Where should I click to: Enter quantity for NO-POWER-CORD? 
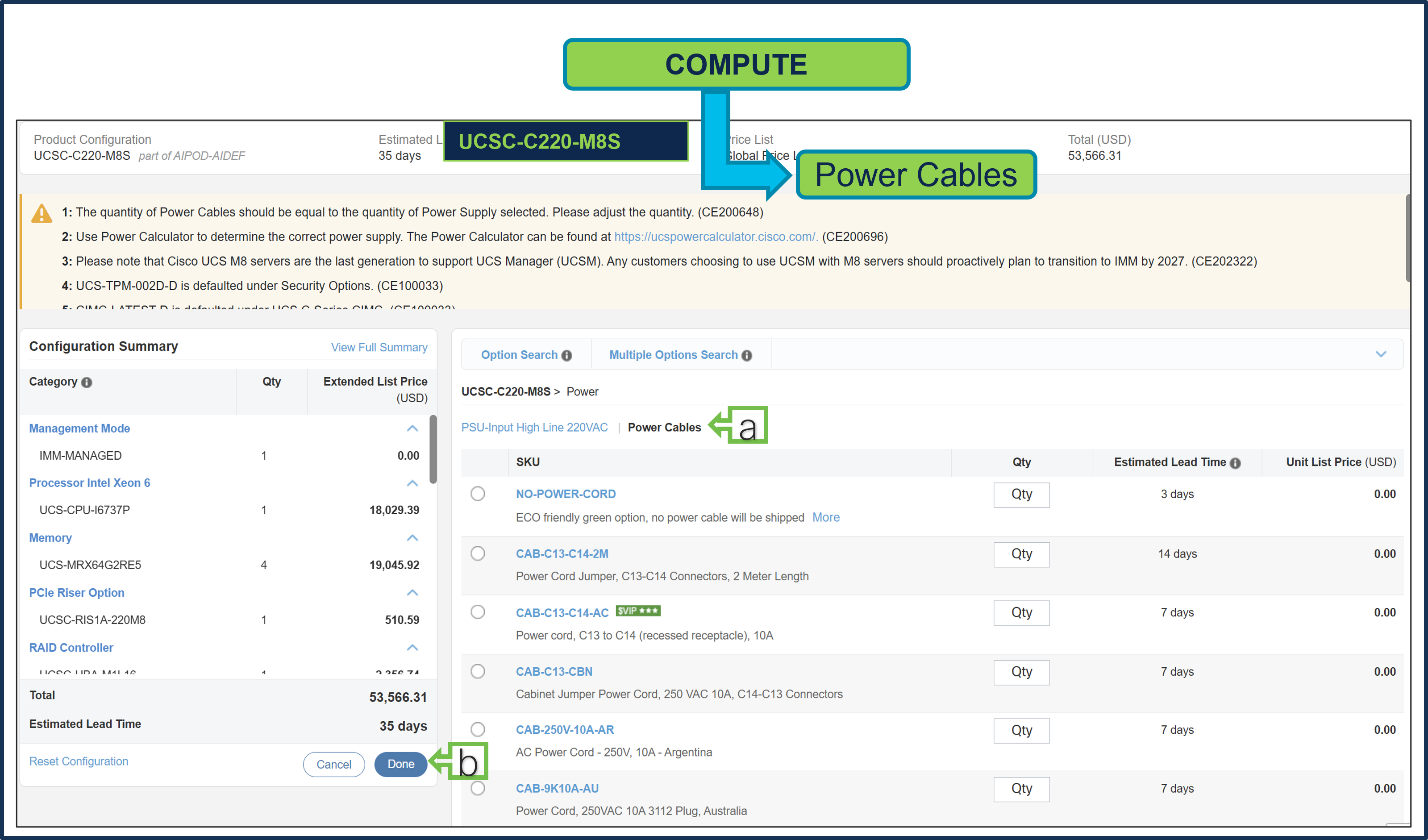(1021, 495)
